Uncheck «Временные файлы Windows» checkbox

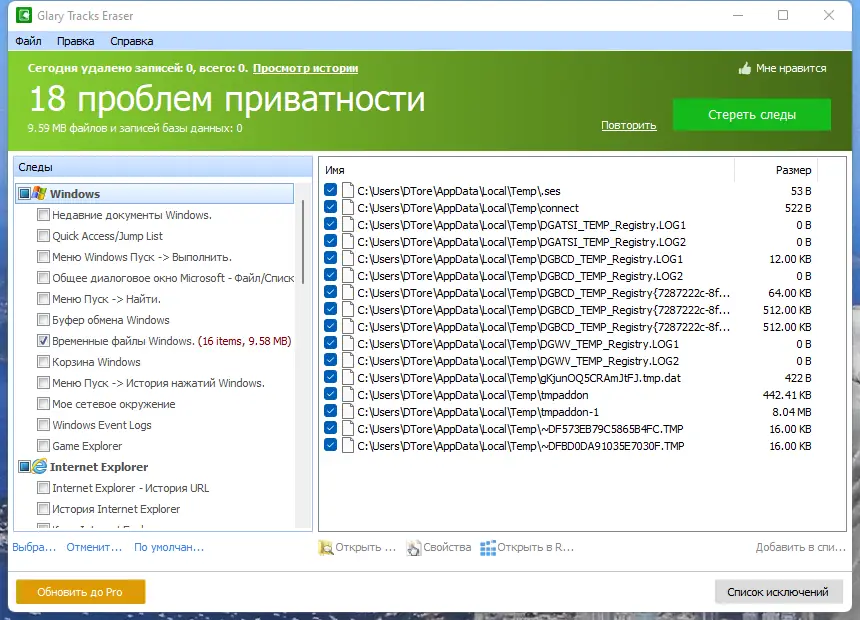coord(43,340)
